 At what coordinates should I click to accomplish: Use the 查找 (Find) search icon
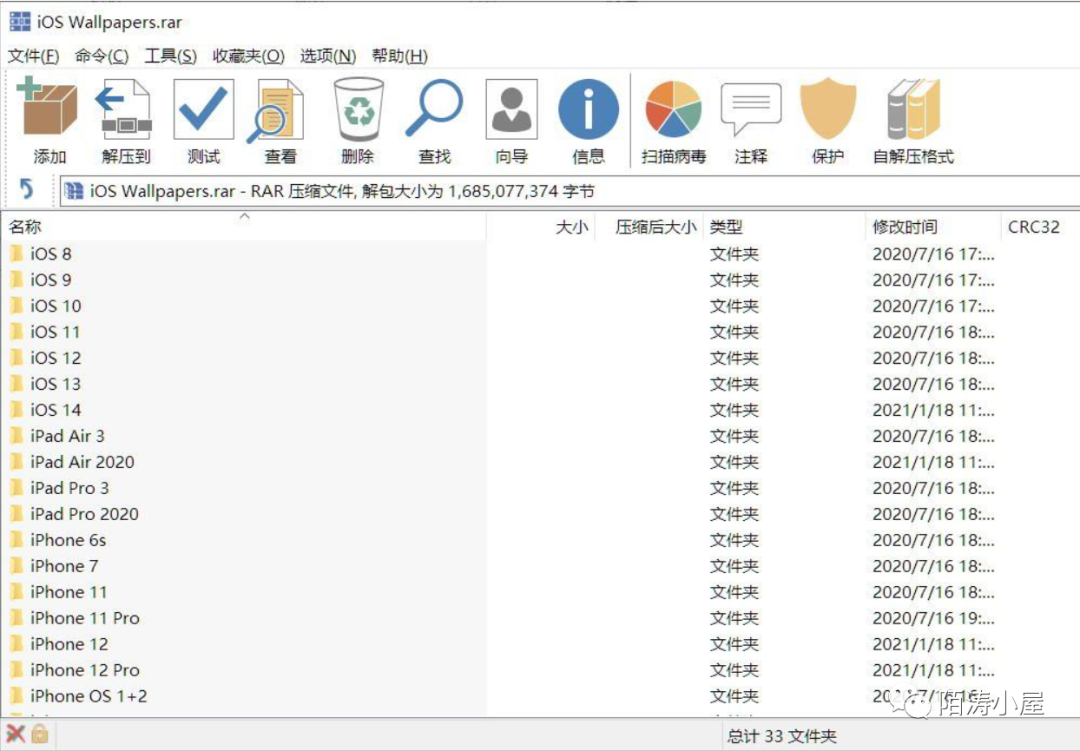click(x=434, y=110)
